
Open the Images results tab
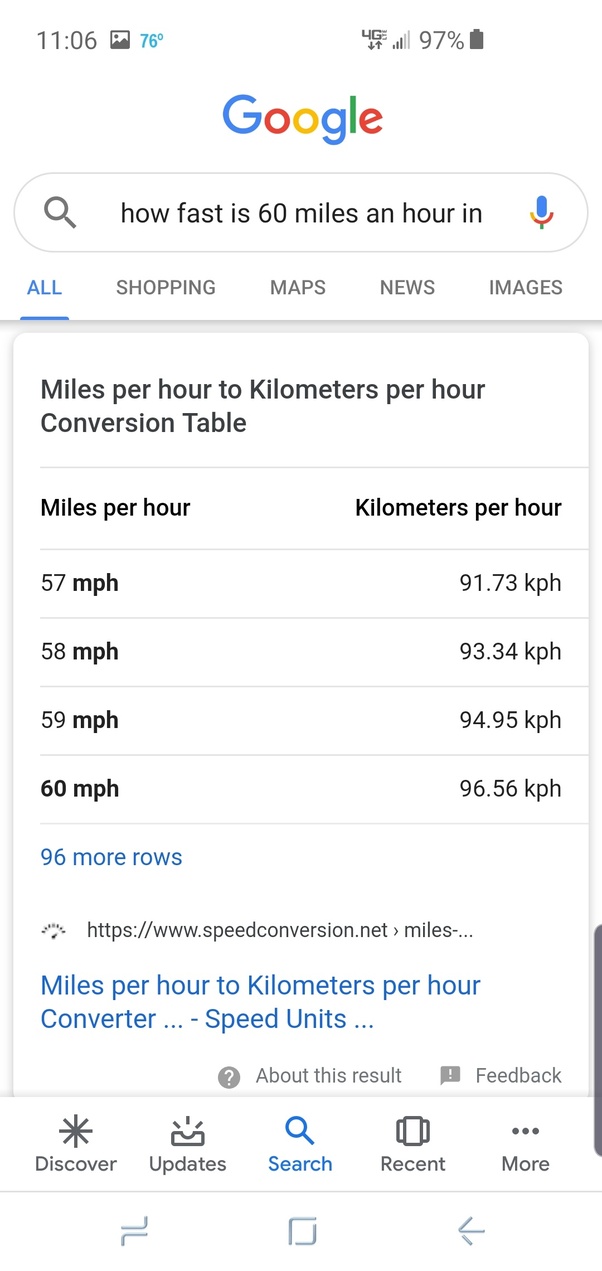[x=525, y=288]
